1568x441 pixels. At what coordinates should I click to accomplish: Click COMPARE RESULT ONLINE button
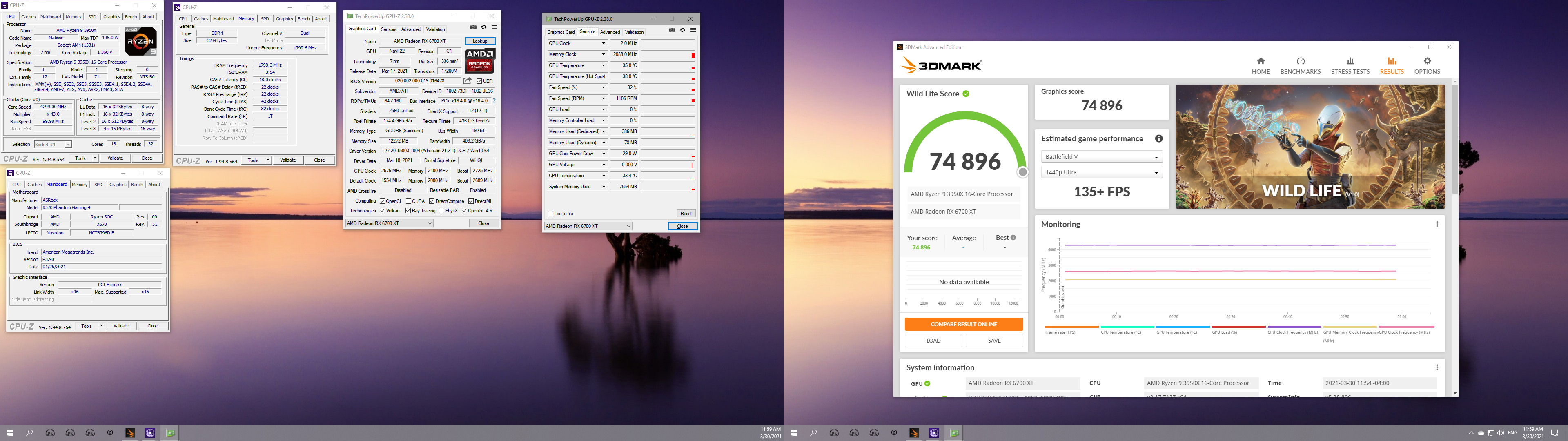click(x=964, y=324)
